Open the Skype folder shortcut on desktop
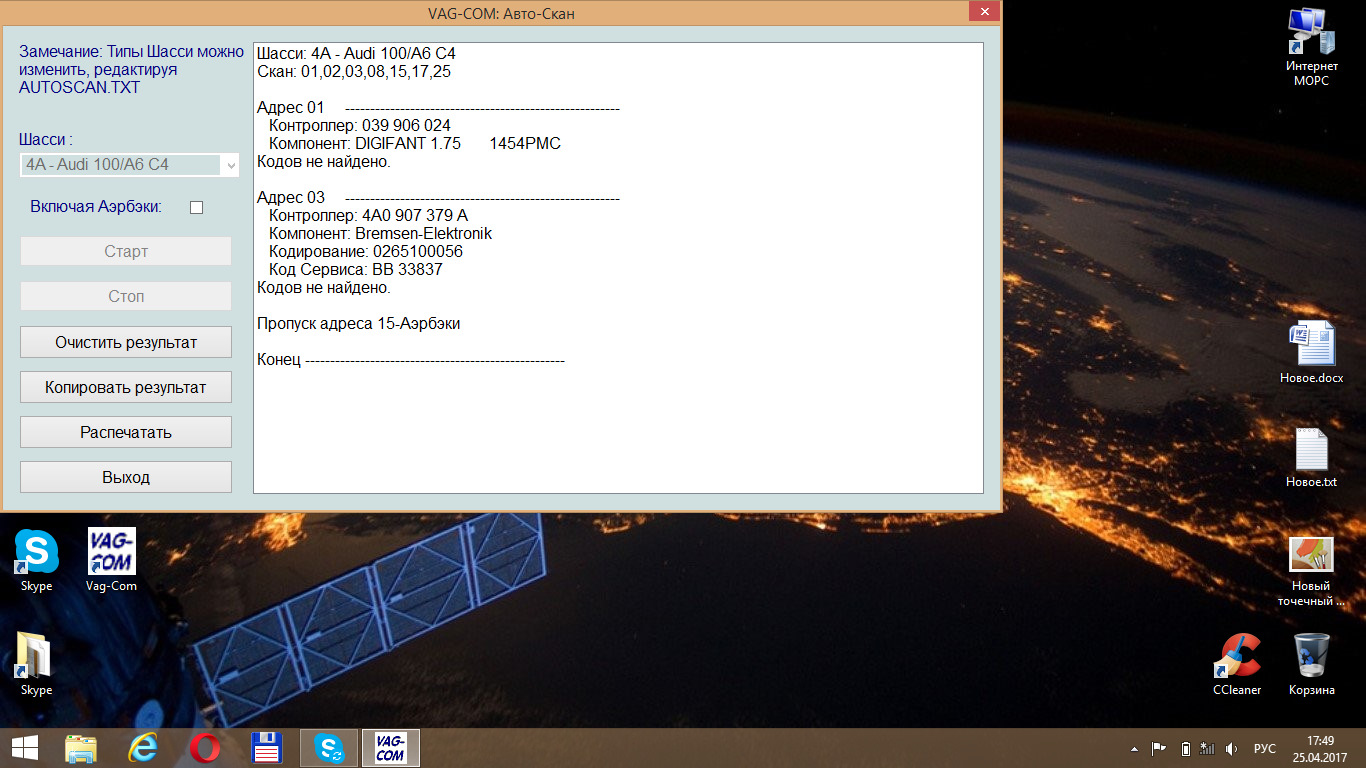The height and width of the screenshot is (768, 1366). click(36, 664)
